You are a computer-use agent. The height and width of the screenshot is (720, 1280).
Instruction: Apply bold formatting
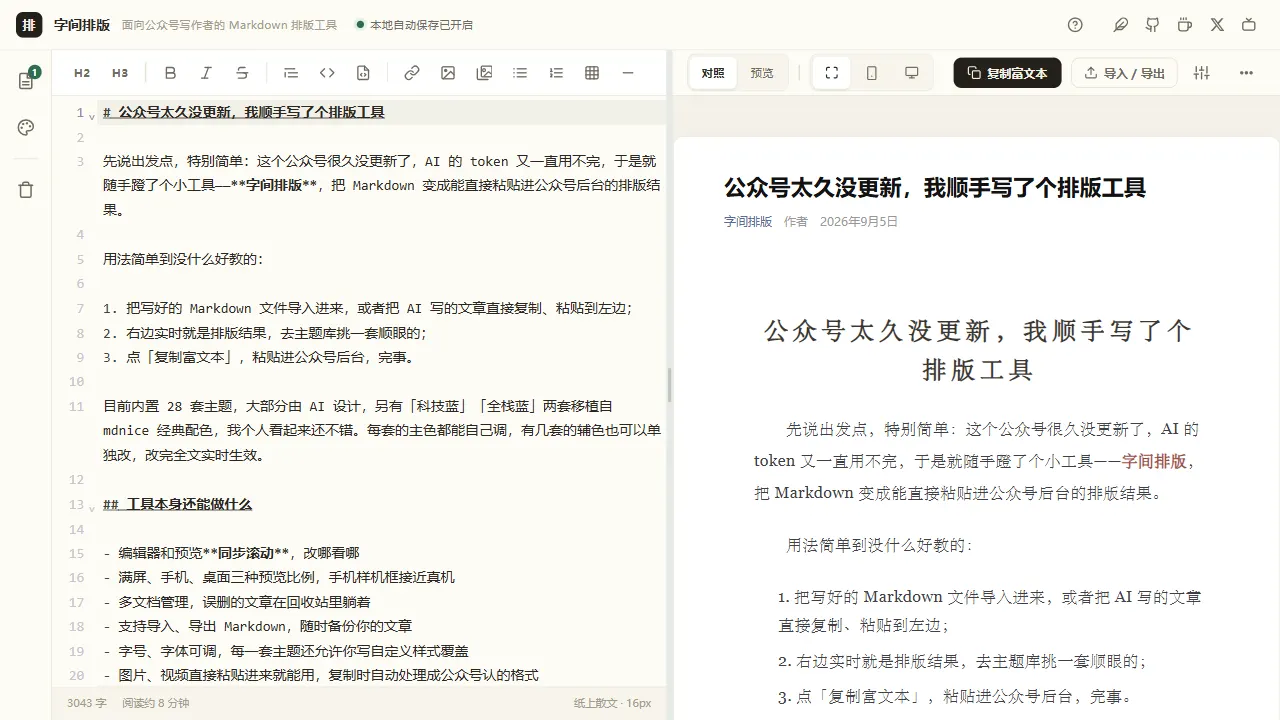click(170, 73)
